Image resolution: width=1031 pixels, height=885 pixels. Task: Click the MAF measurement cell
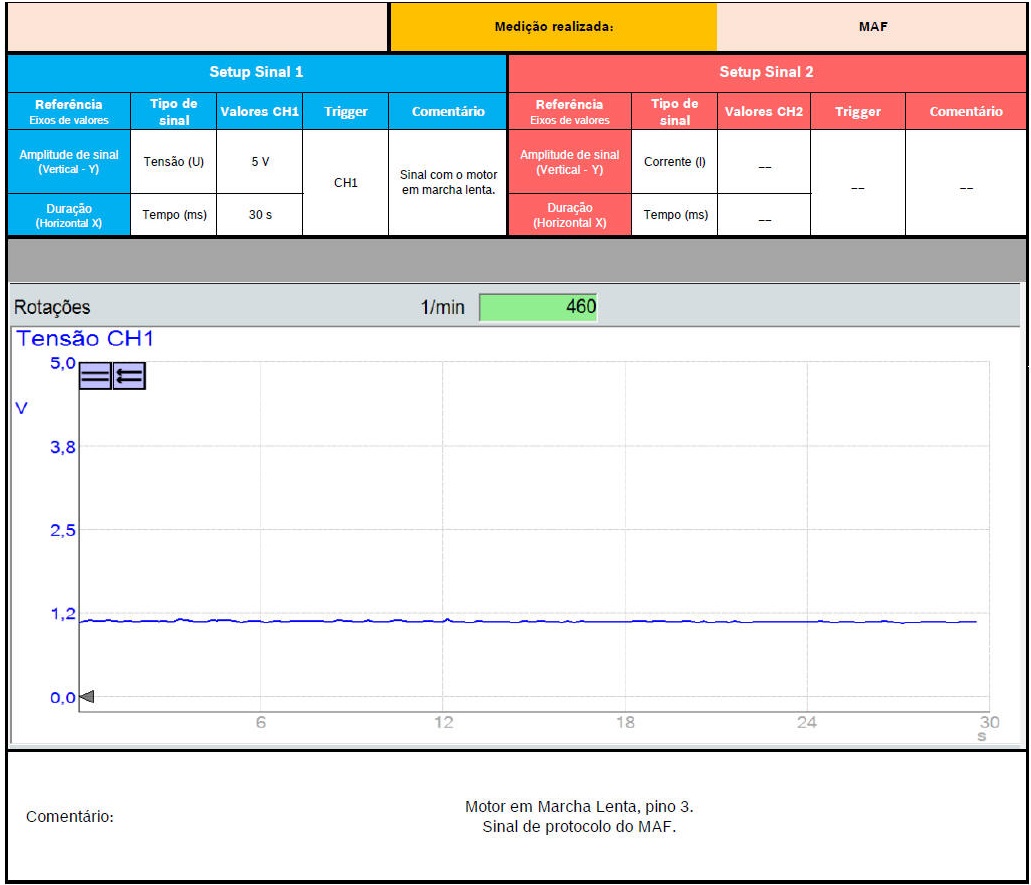coord(873,27)
